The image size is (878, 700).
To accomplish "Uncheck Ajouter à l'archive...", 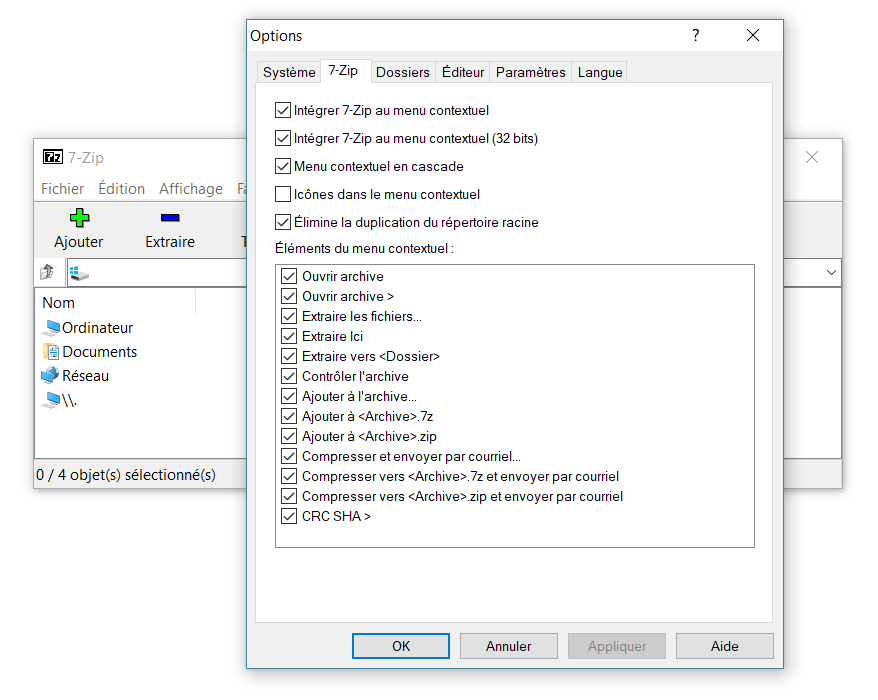I will pyautogui.click(x=289, y=396).
